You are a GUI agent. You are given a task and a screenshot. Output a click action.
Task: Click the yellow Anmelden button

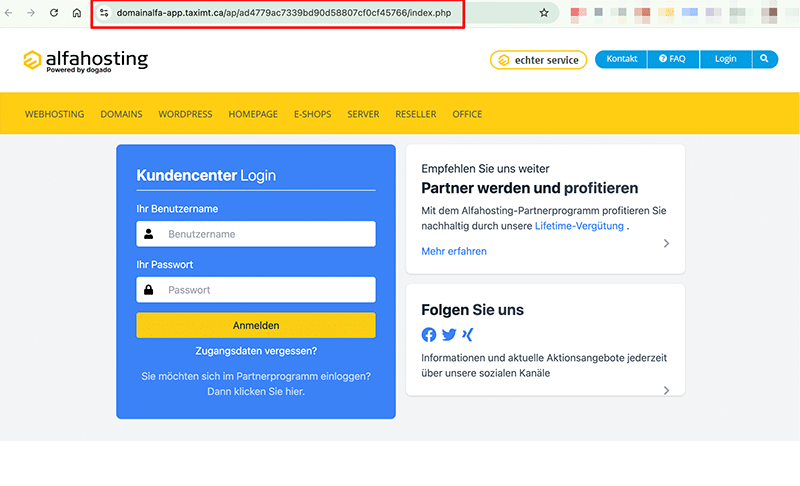[256, 325]
